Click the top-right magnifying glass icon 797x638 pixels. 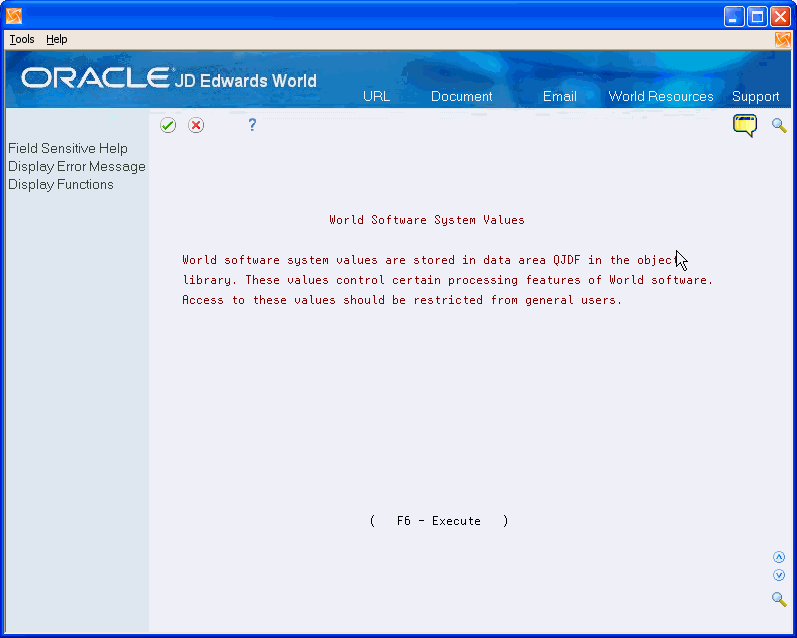tap(779, 126)
